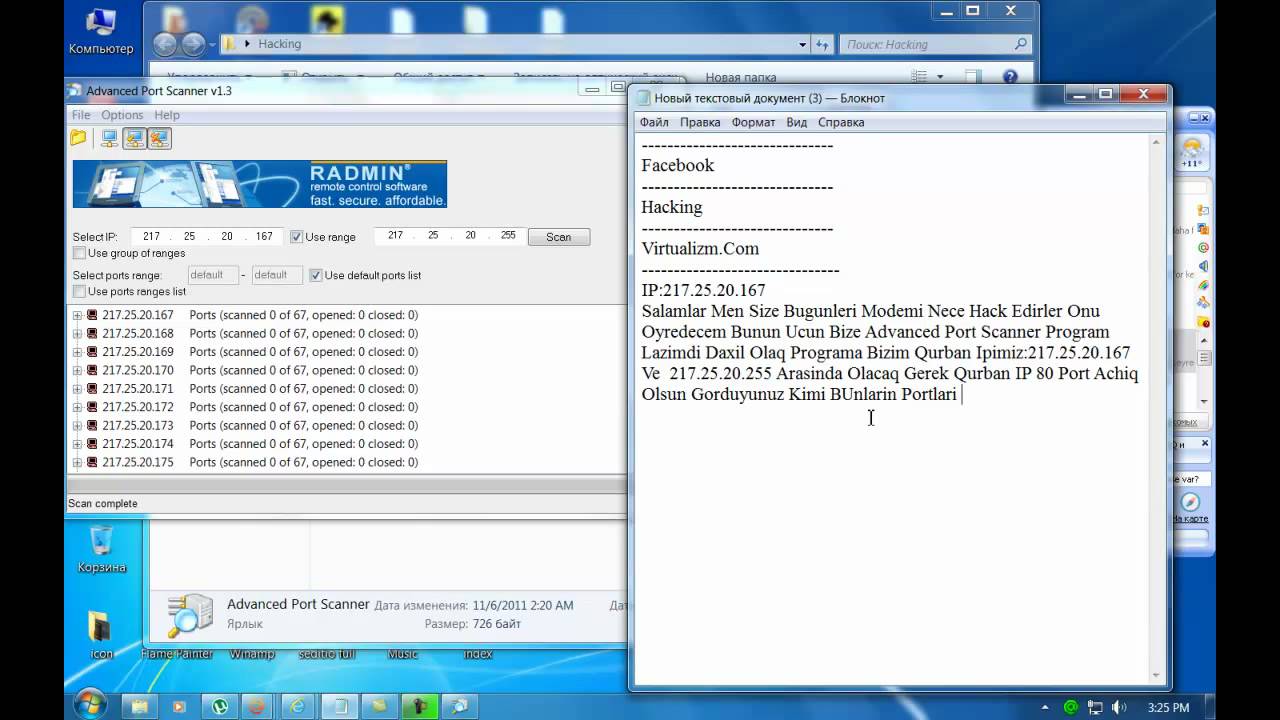Click the third Port Scanner toolbar icon

click(134, 138)
